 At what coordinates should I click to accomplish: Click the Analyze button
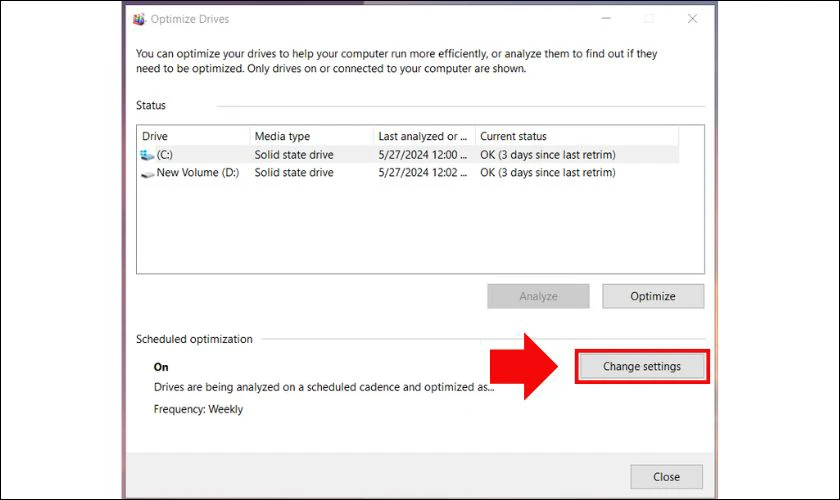(538, 296)
